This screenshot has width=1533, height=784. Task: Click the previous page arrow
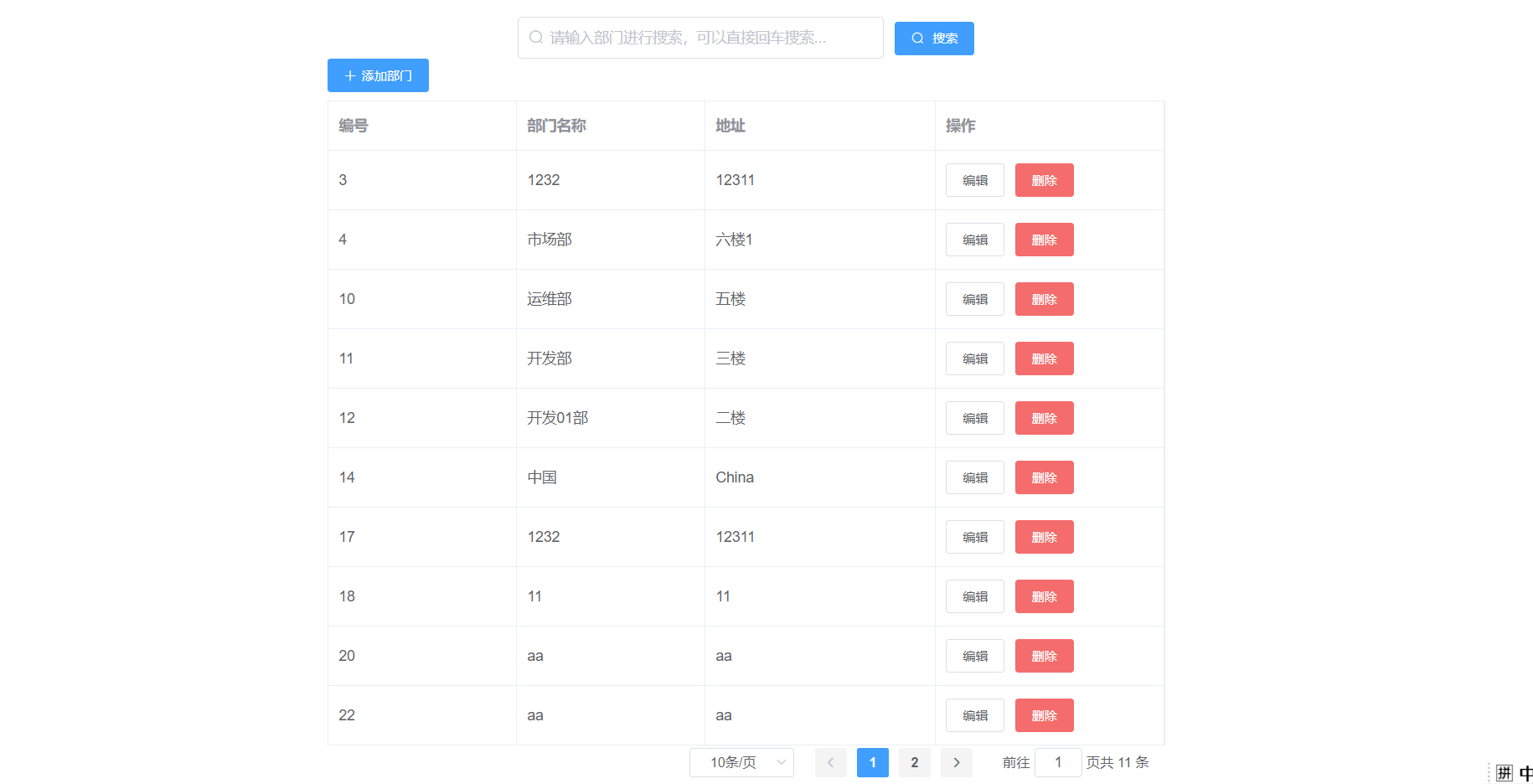830,762
